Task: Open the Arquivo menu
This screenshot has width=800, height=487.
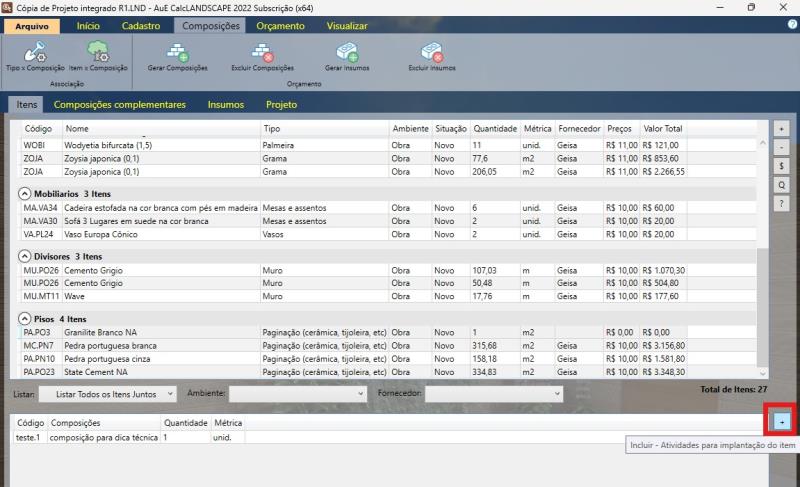Action: click(x=32, y=26)
